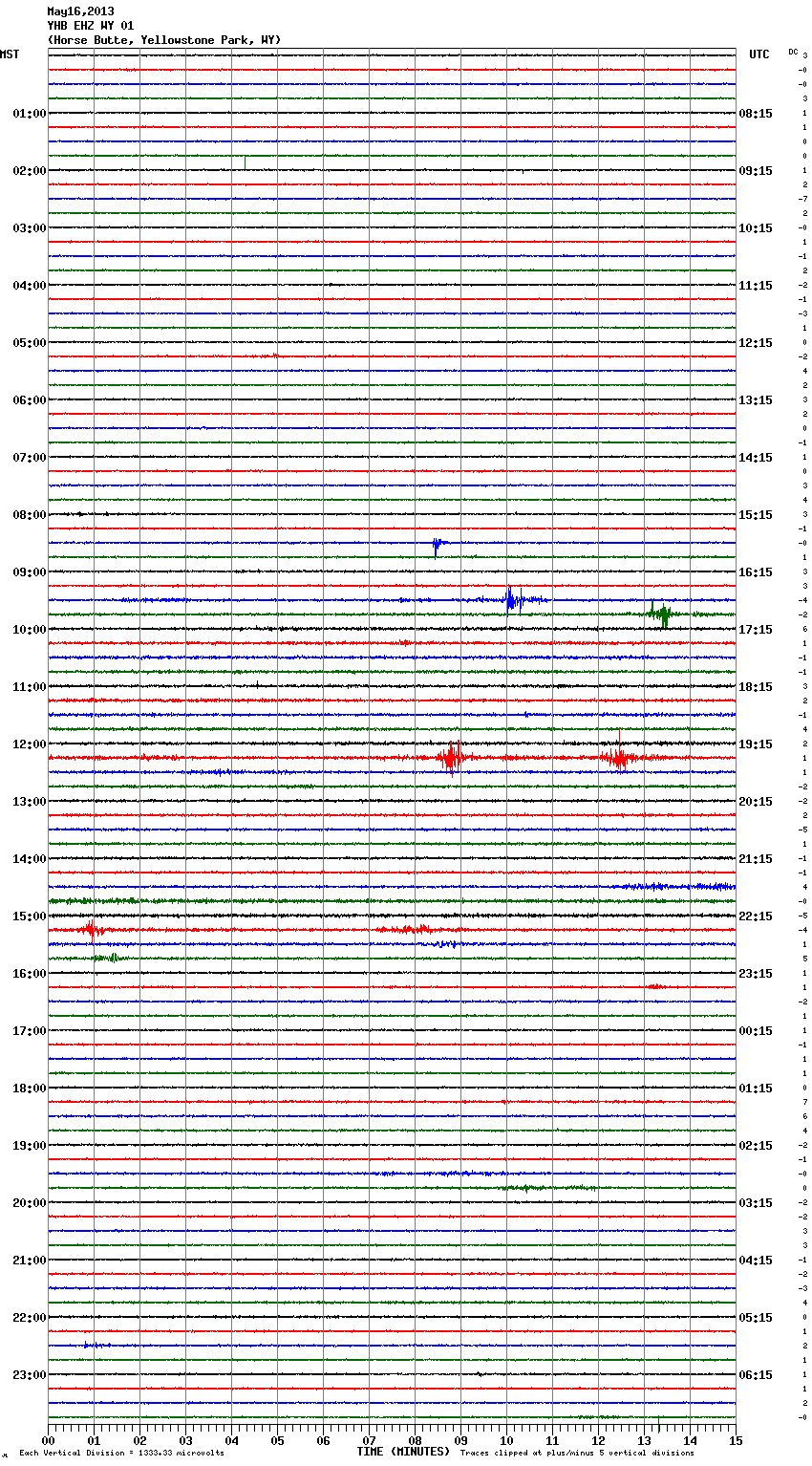Click the date text May16,2013
This screenshot has width=812, height=1466.
pyautogui.click(x=80, y=11)
